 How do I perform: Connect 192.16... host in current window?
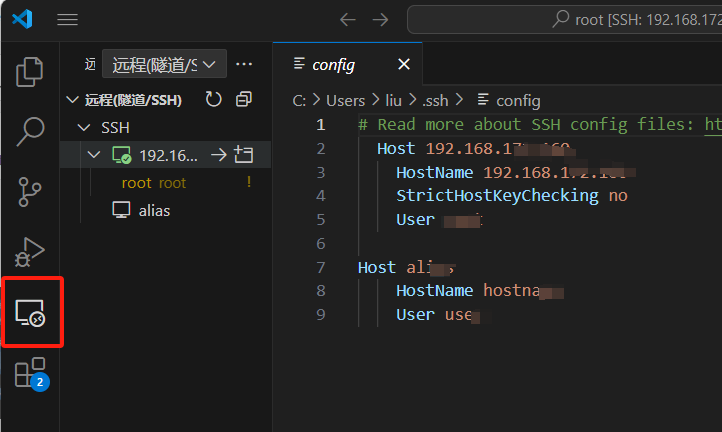[x=219, y=155]
